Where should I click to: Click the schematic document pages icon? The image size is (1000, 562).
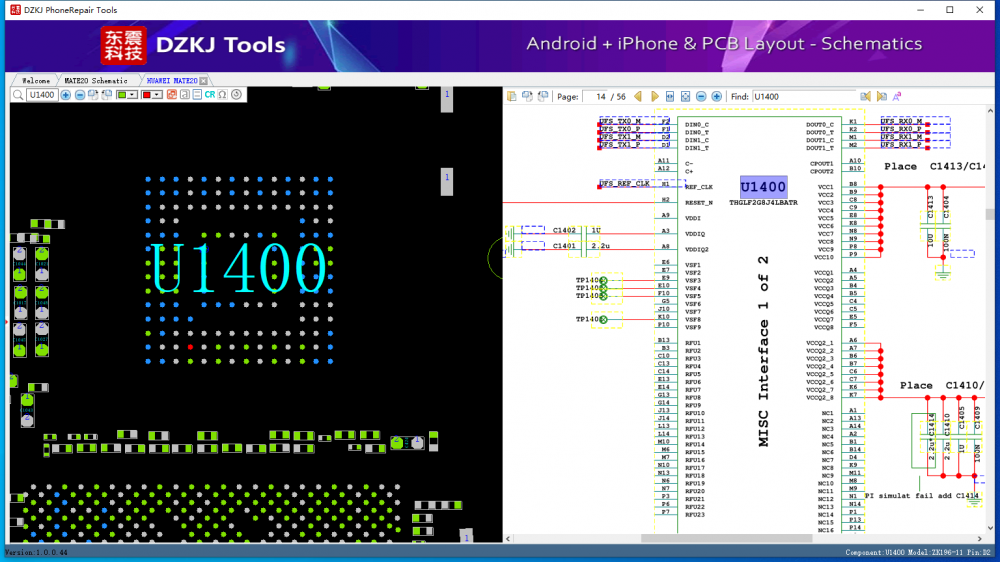pos(511,96)
